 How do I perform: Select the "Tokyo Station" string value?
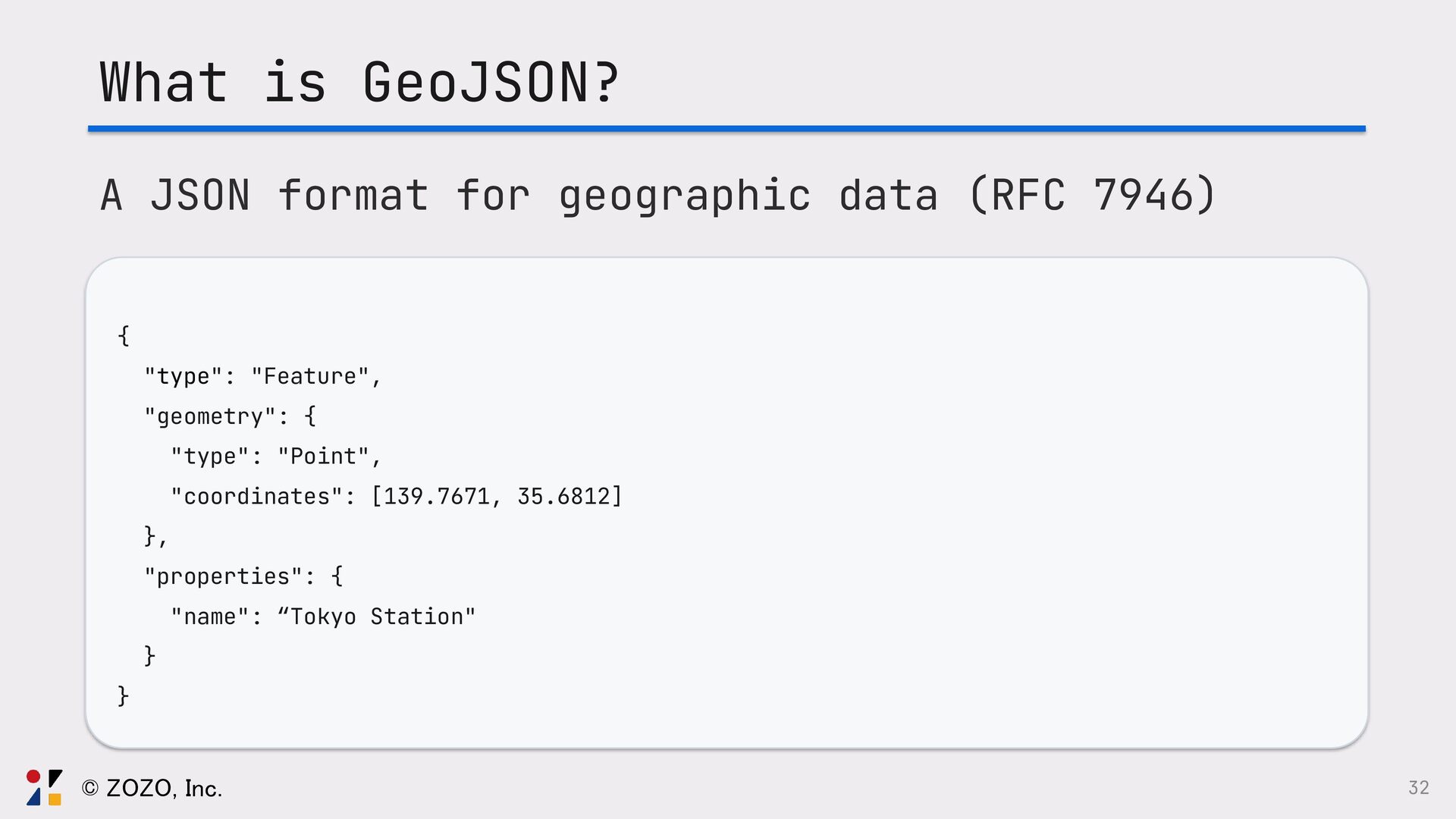pos(377,617)
